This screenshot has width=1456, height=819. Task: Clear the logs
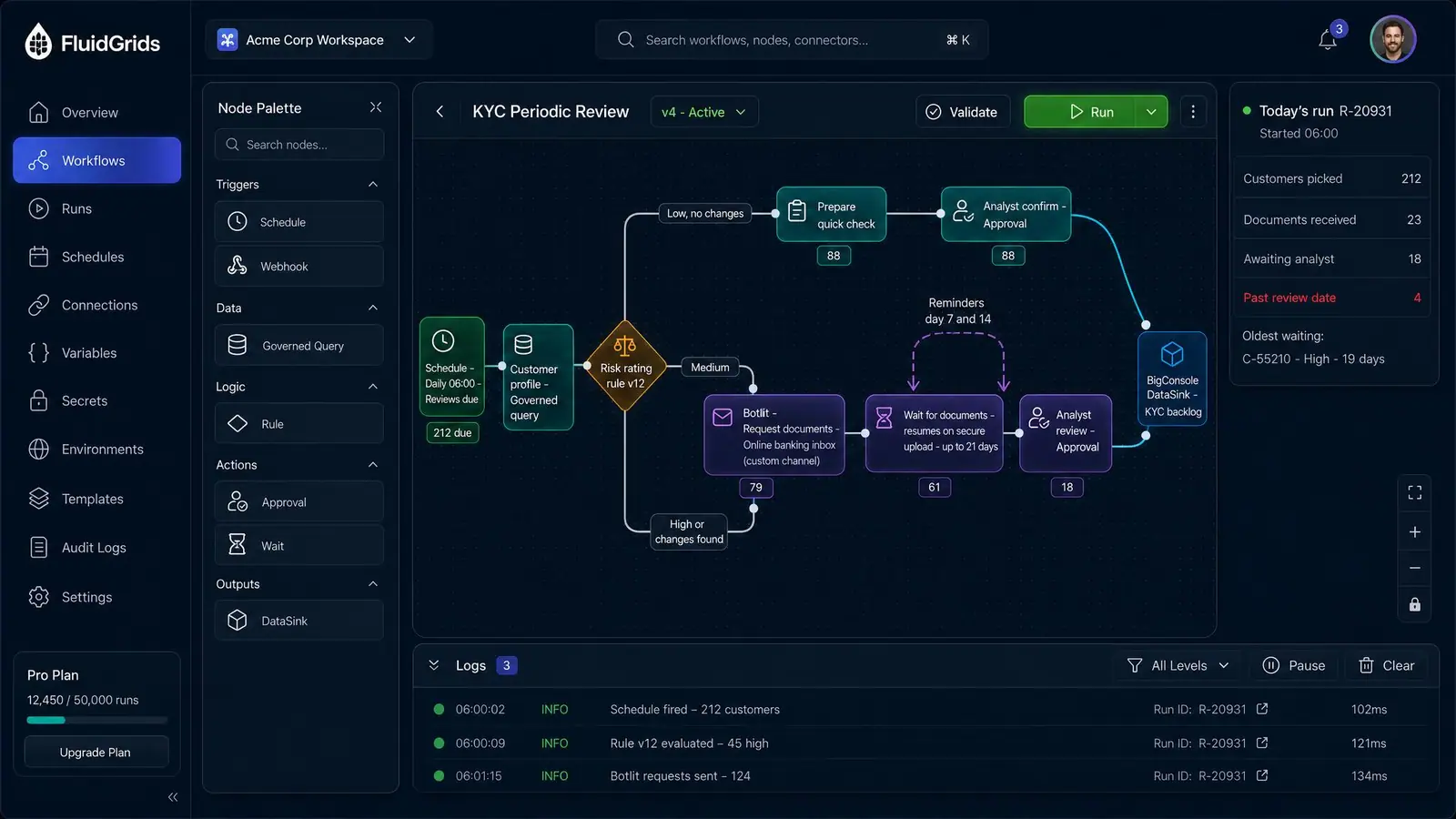tap(1387, 665)
